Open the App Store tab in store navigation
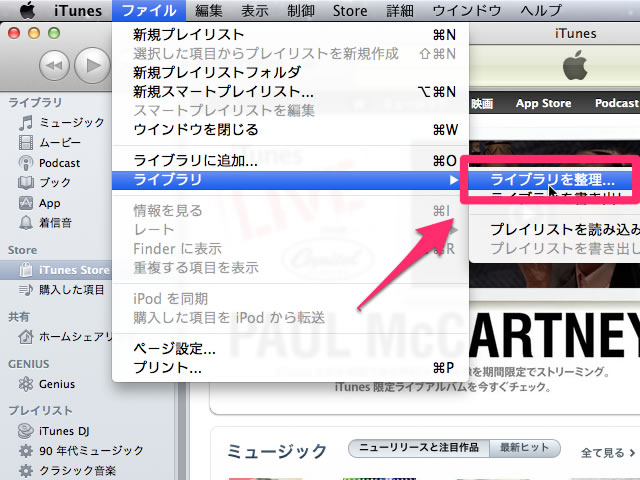 (543, 103)
